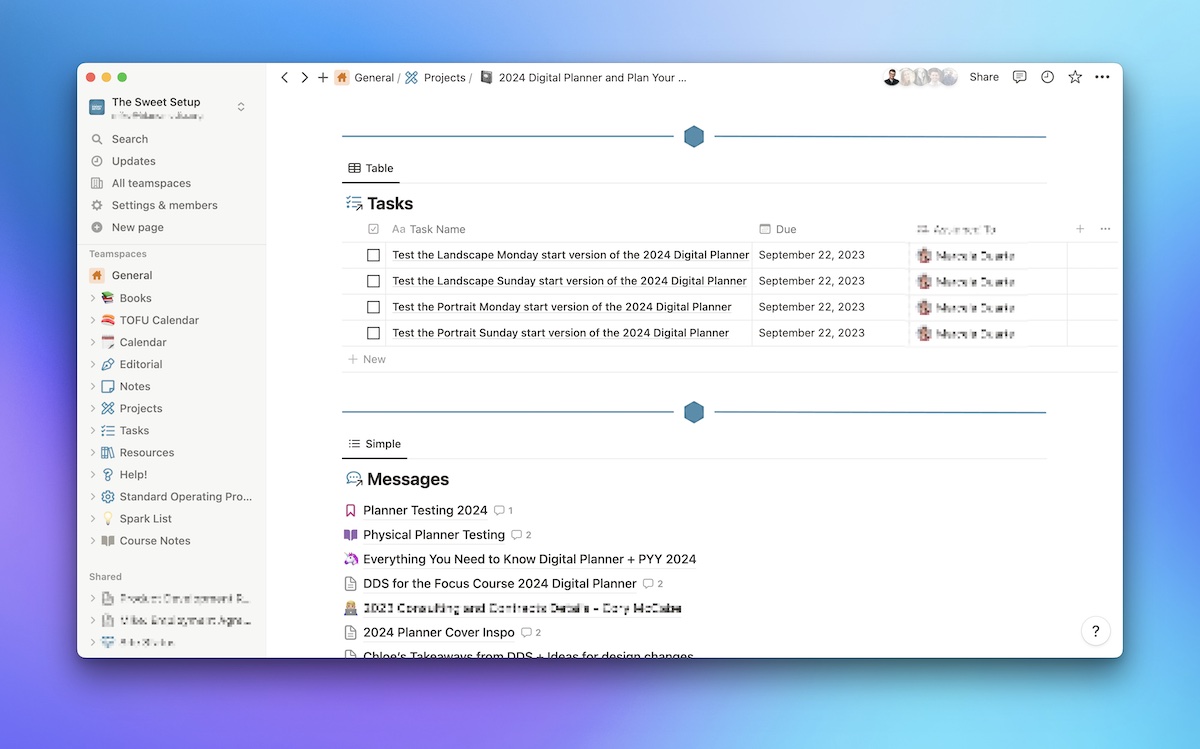Screen dimensions: 1200x749
Task: Open the page comments speech-bubble icon
Action: 1019,77
